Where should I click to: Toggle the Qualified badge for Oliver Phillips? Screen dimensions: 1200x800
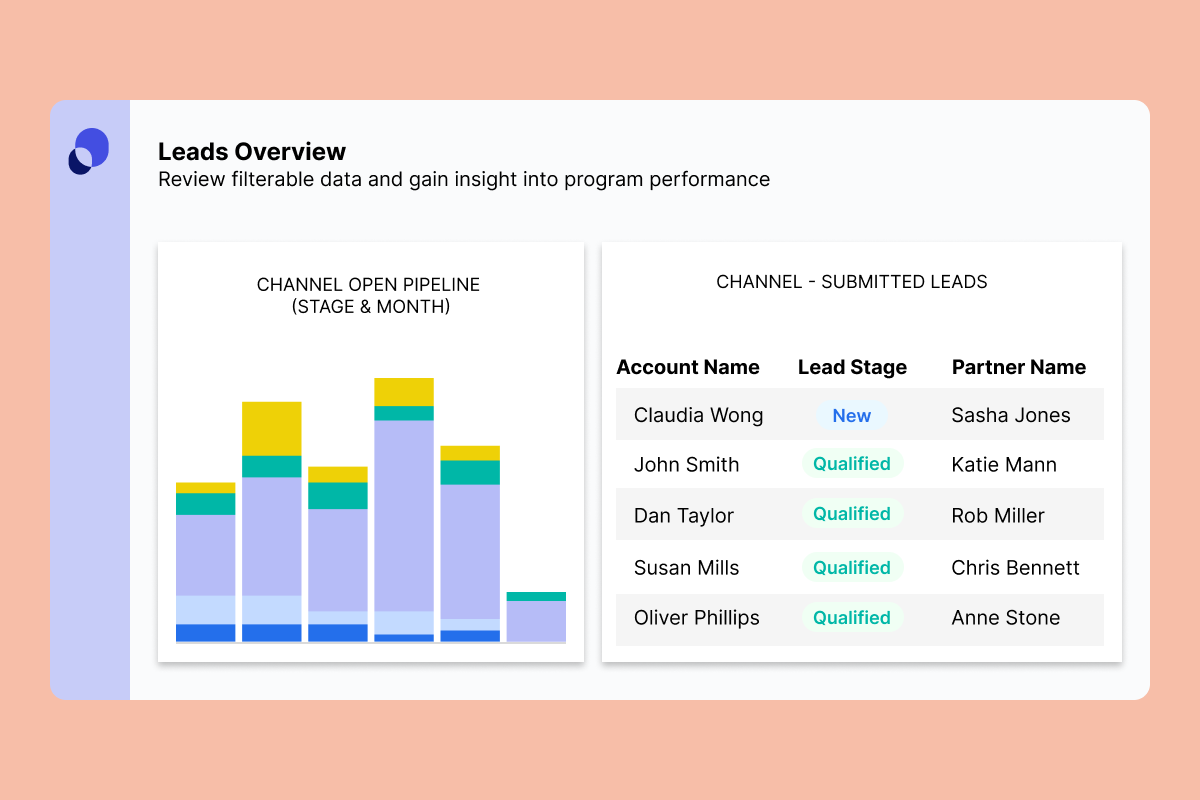coord(851,618)
